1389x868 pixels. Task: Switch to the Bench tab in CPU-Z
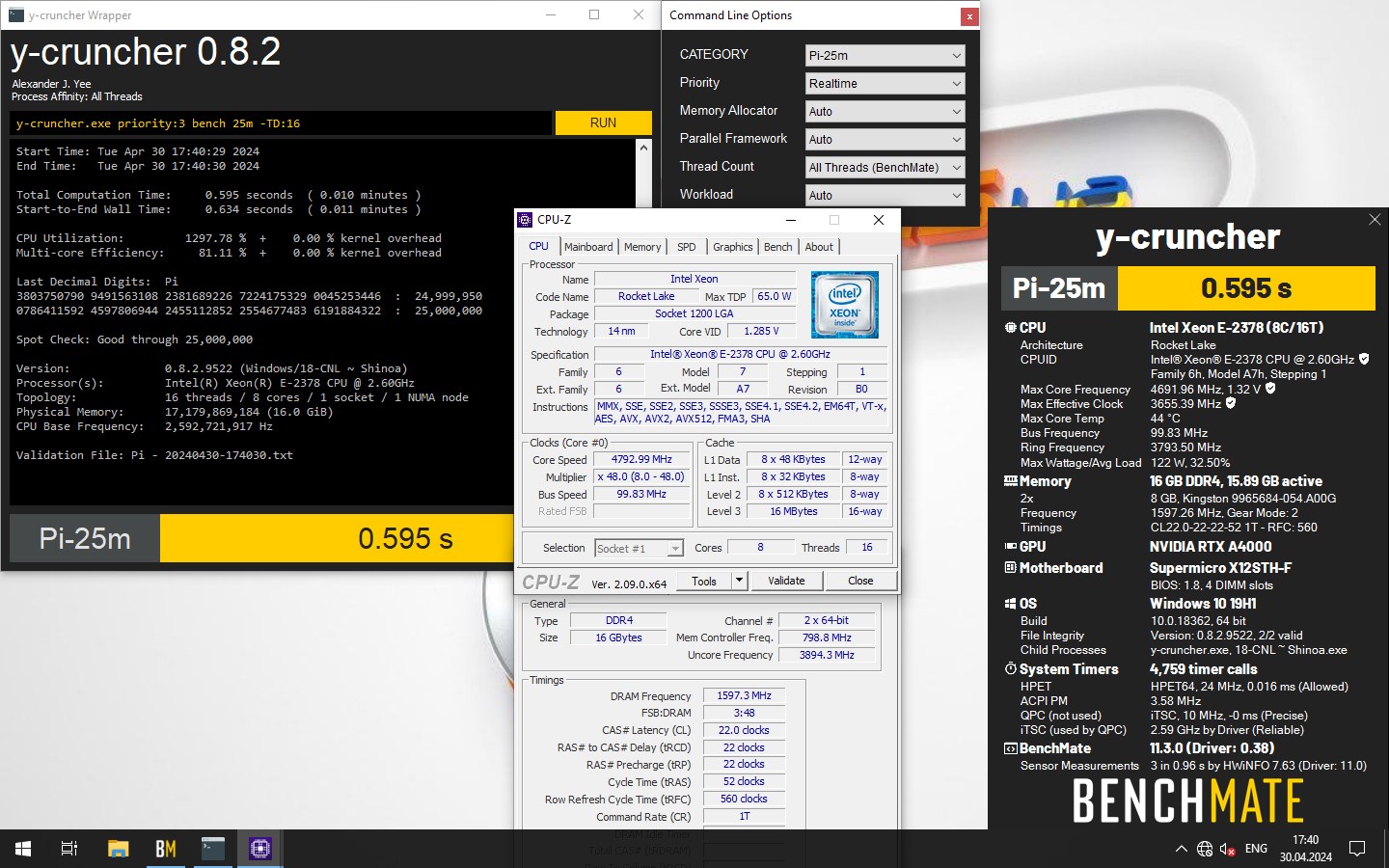(x=777, y=247)
